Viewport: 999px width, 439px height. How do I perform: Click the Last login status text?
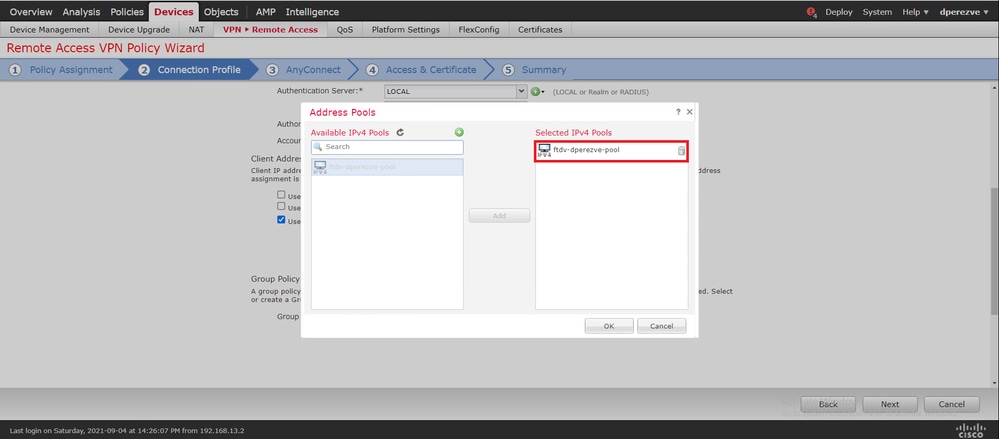coord(127,431)
